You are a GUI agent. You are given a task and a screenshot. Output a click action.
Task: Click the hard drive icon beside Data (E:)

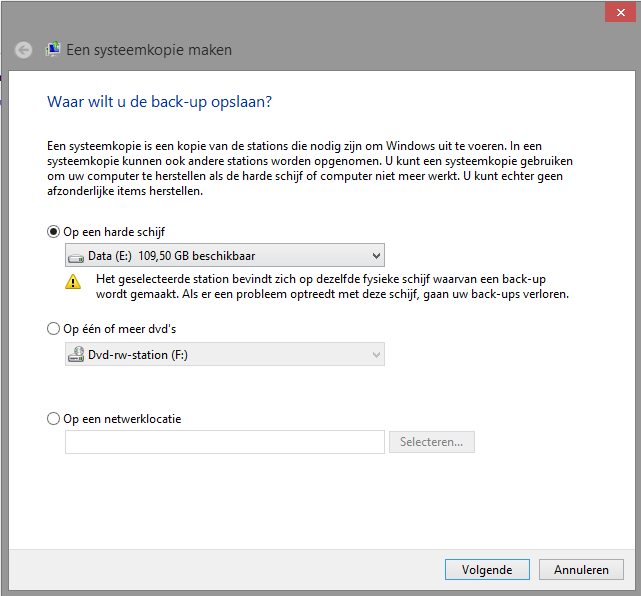tap(76, 258)
